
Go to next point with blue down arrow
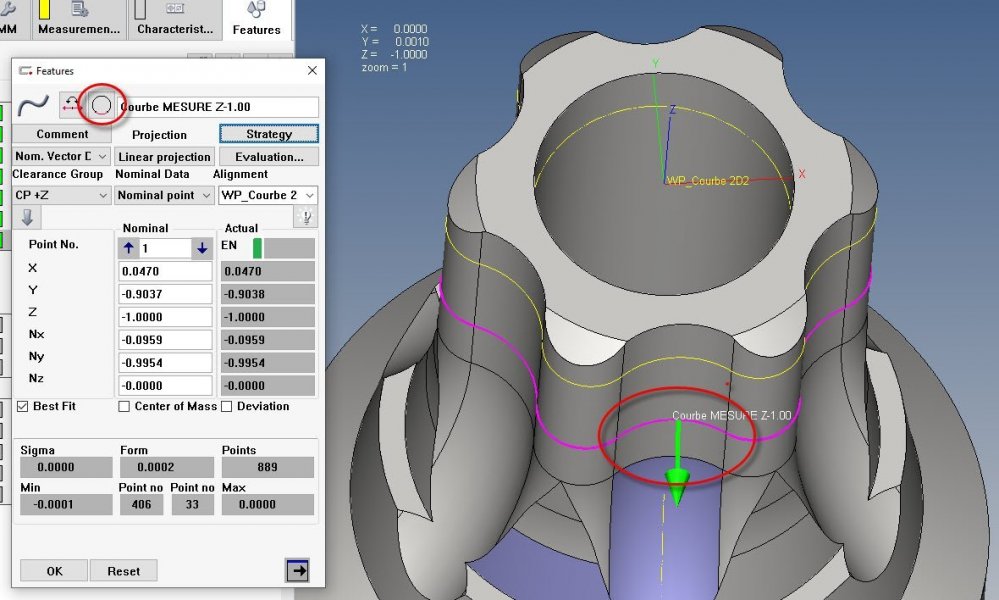[201, 248]
